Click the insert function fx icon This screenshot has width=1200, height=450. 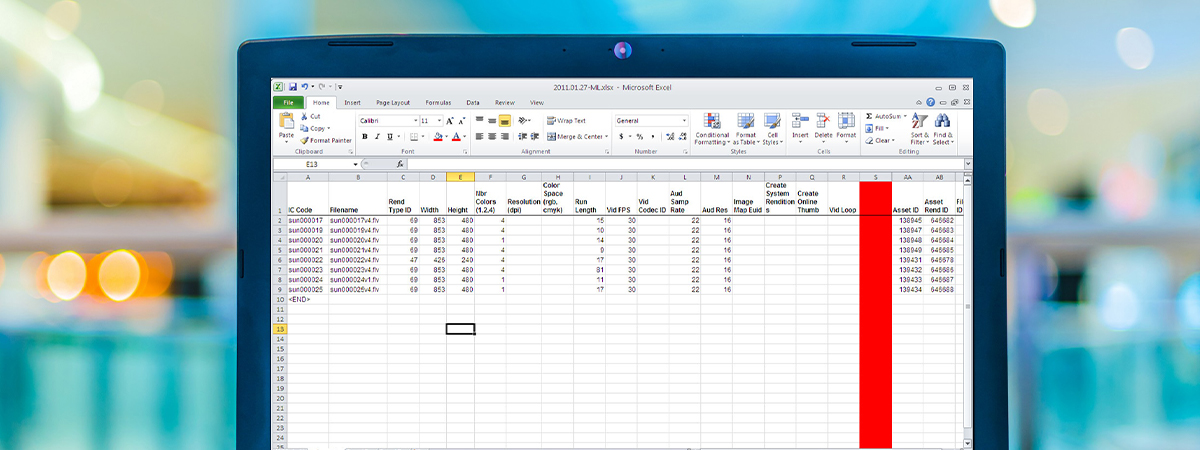pyautogui.click(x=400, y=164)
